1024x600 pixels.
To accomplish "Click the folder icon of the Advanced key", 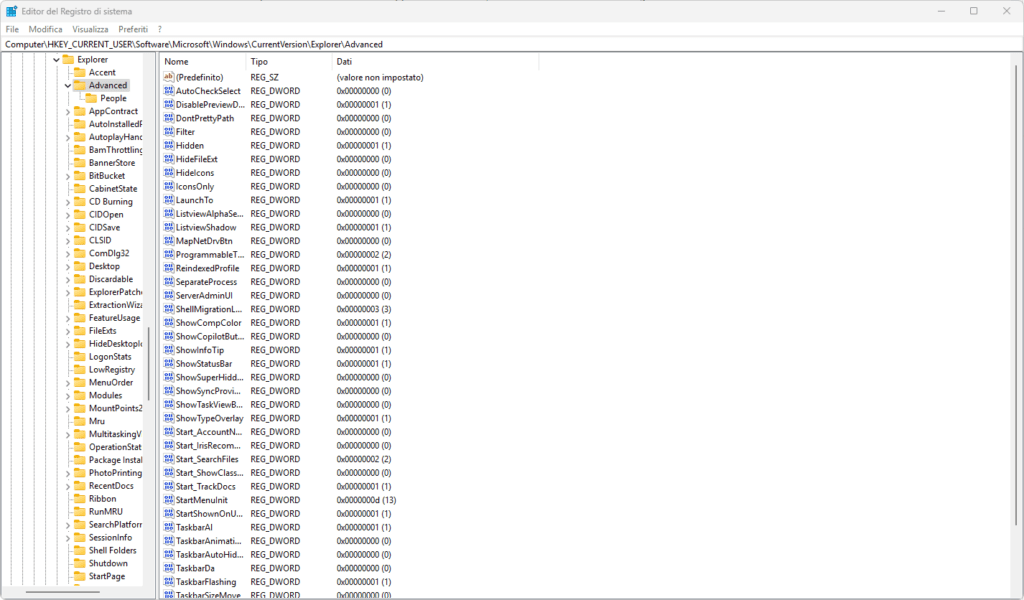I will (80, 86).
